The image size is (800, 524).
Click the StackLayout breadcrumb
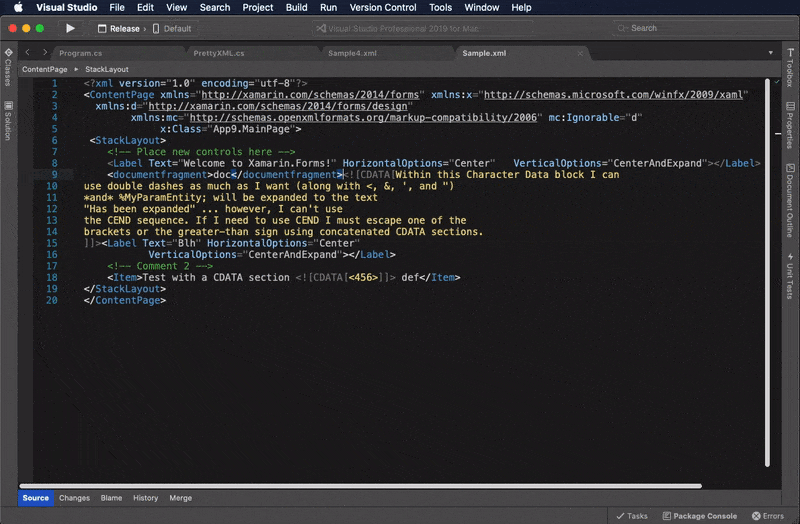point(107,69)
